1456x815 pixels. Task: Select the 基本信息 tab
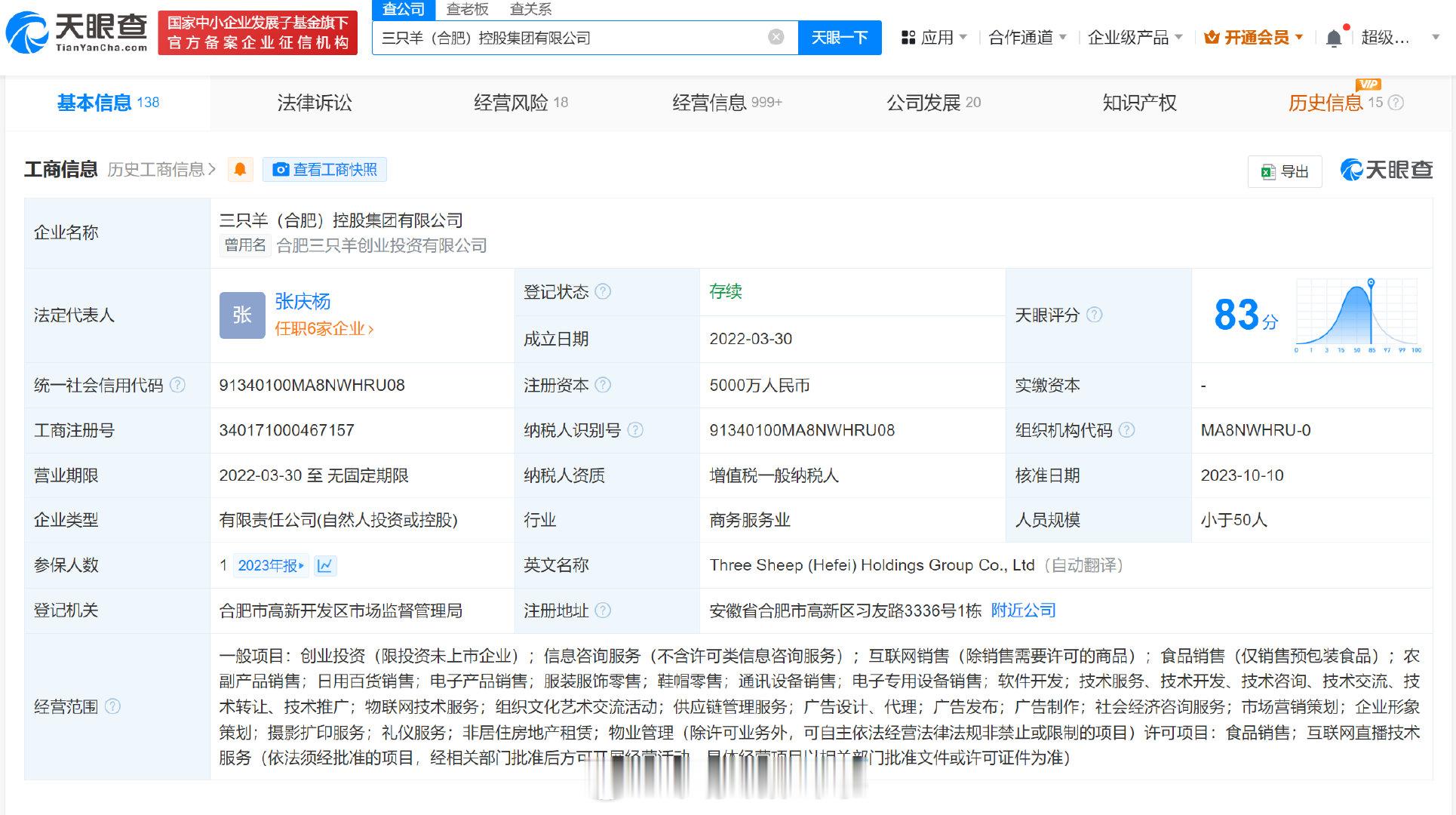[108, 103]
